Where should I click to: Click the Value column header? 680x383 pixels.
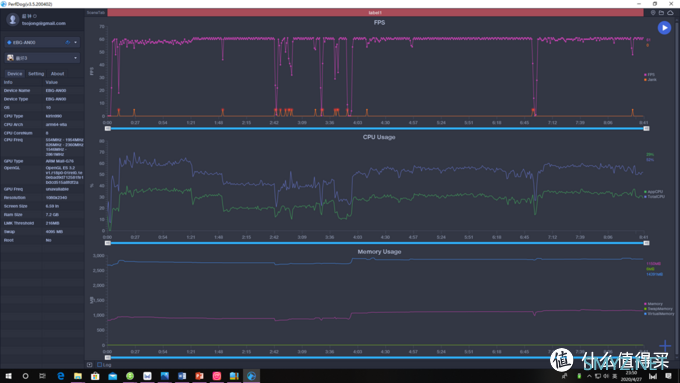pyautogui.click(x=52, y=82)
